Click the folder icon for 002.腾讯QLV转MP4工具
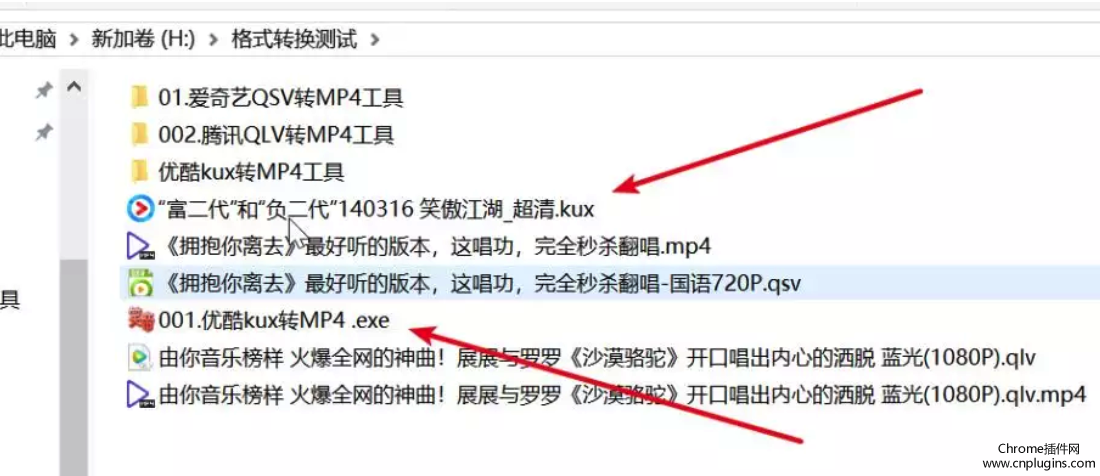Image resolution: width=1100 pixels, height=476 pixels. (139, 135)
